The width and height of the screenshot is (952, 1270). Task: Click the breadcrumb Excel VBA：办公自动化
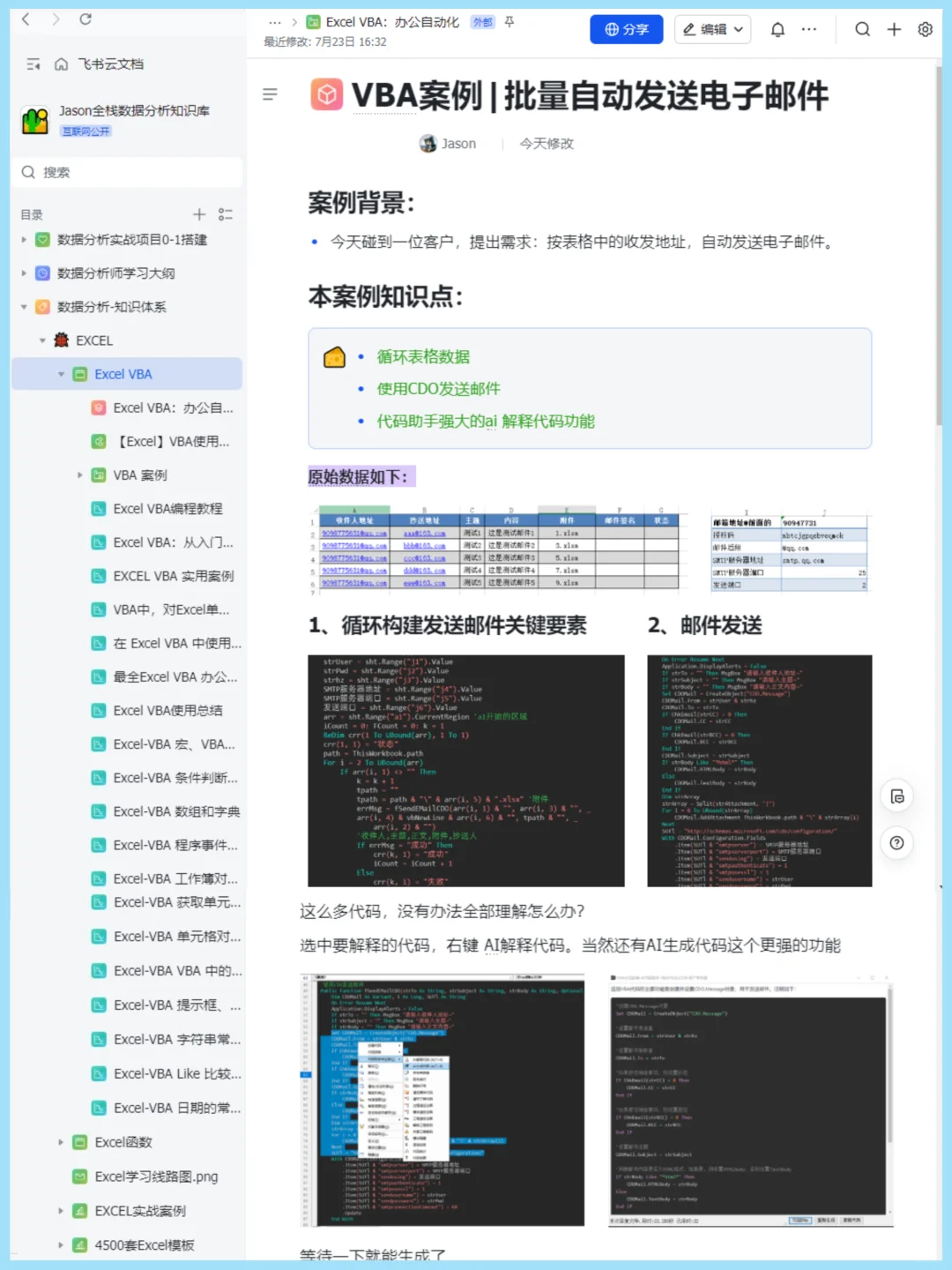point(393,21)
